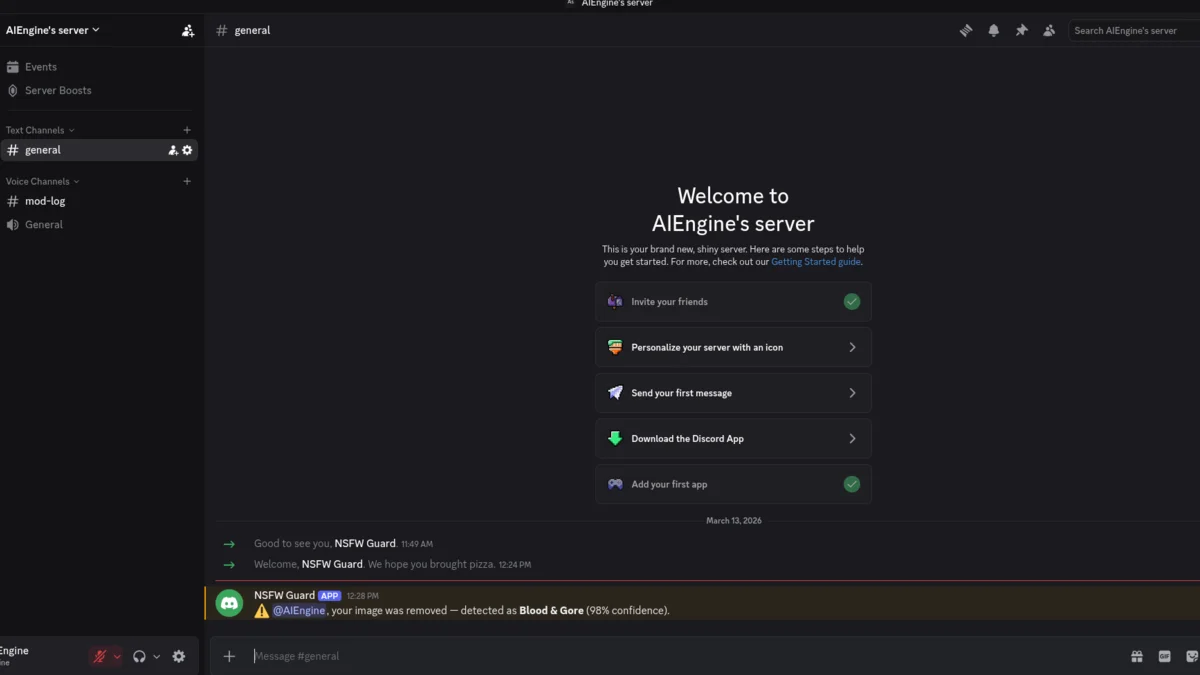The height and width of the screenshot is (675, 1200).
Task: Collapse the Voice Channels category
Action: (43, 181)
